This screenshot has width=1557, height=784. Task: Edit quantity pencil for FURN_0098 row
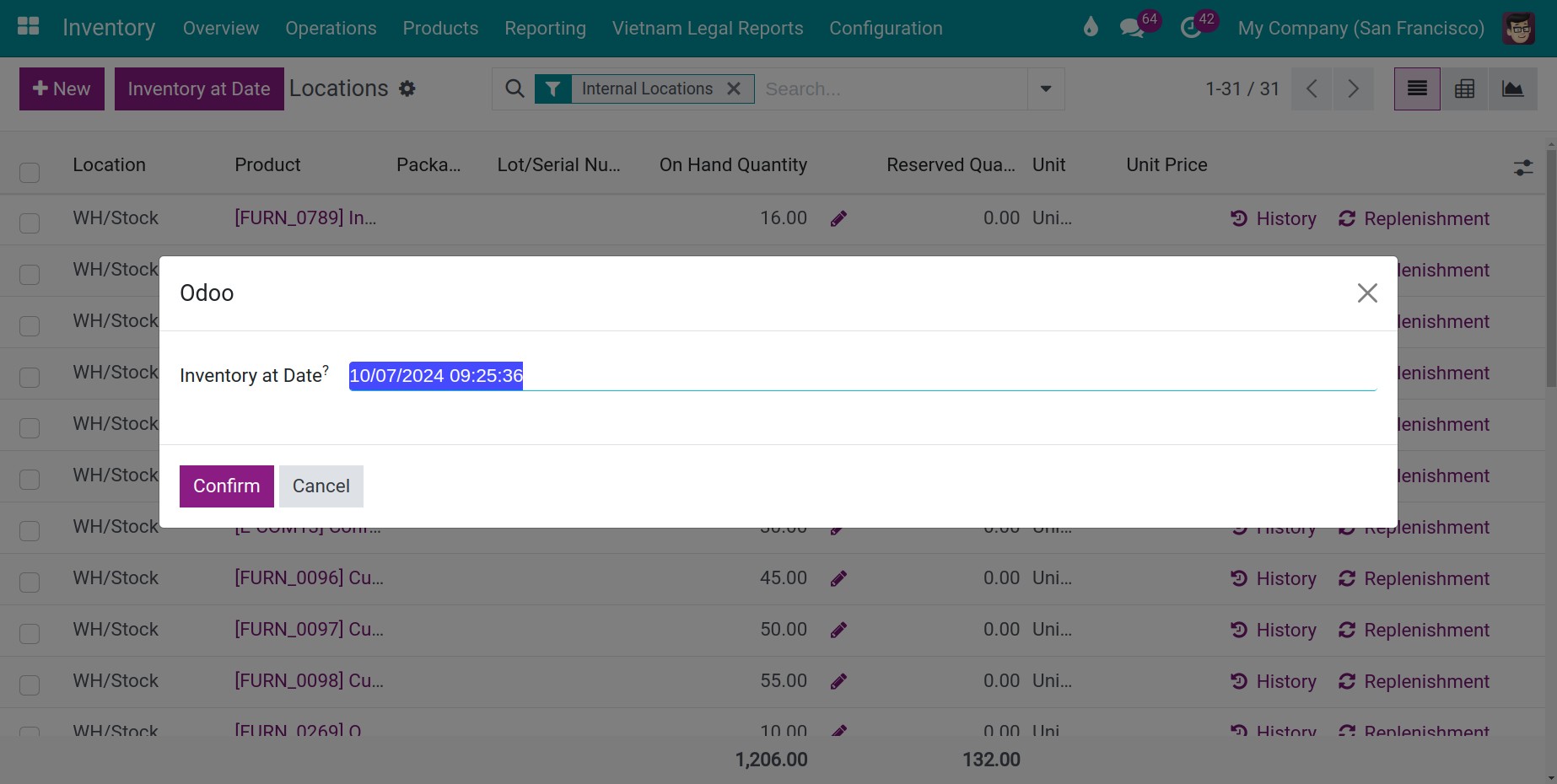point(838,682)
